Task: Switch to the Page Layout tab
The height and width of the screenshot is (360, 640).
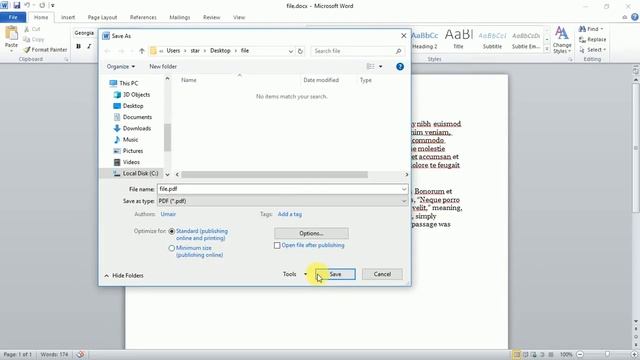Action: point(102,17)
